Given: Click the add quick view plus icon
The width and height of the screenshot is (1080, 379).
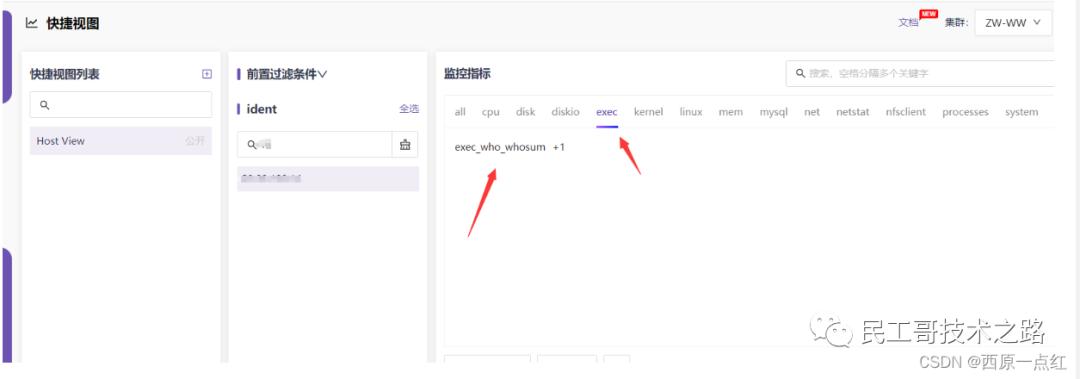Looking at the screenshot, I should point(207,74).
